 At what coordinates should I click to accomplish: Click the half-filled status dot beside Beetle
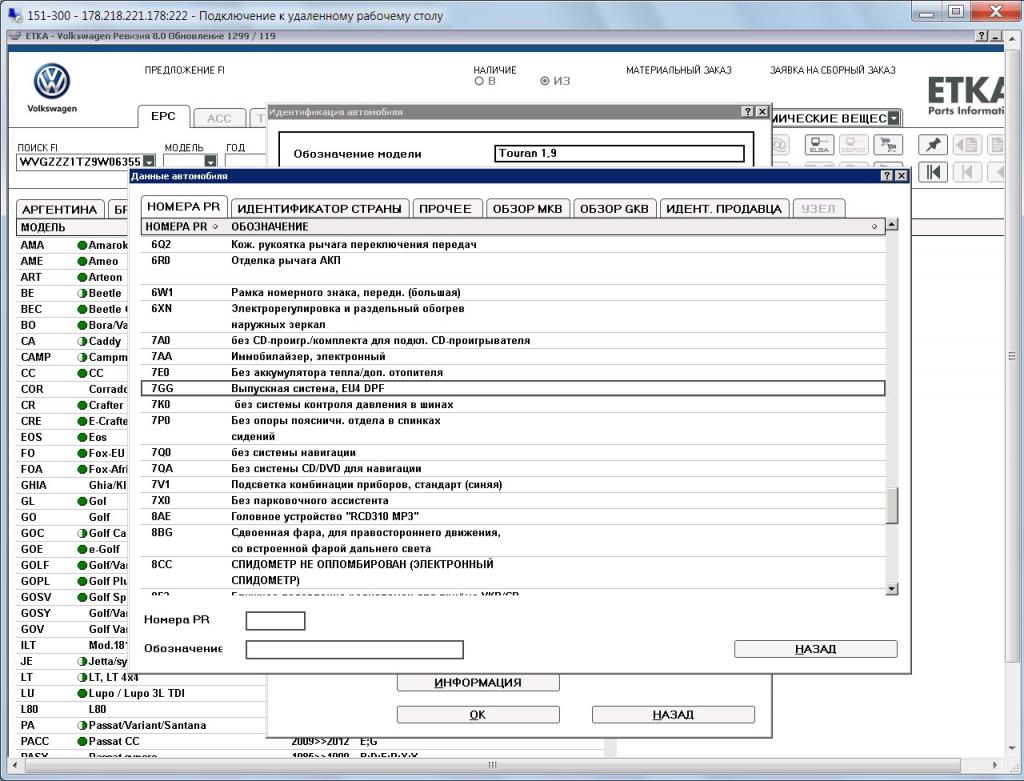[82, 294]
